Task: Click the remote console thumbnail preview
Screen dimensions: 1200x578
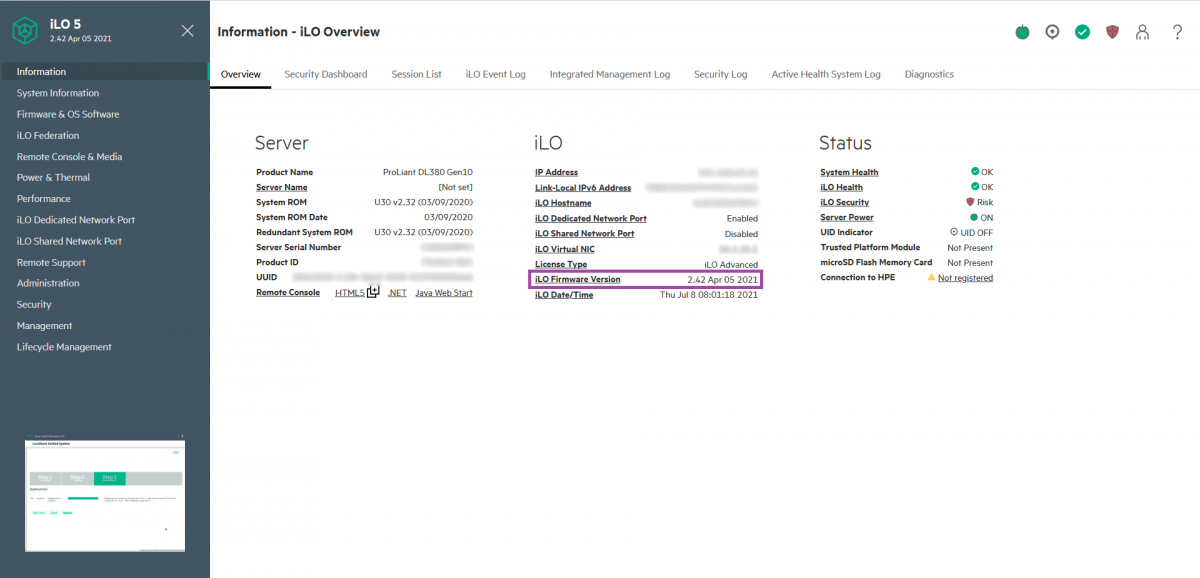Action: (x=105, y=495)
